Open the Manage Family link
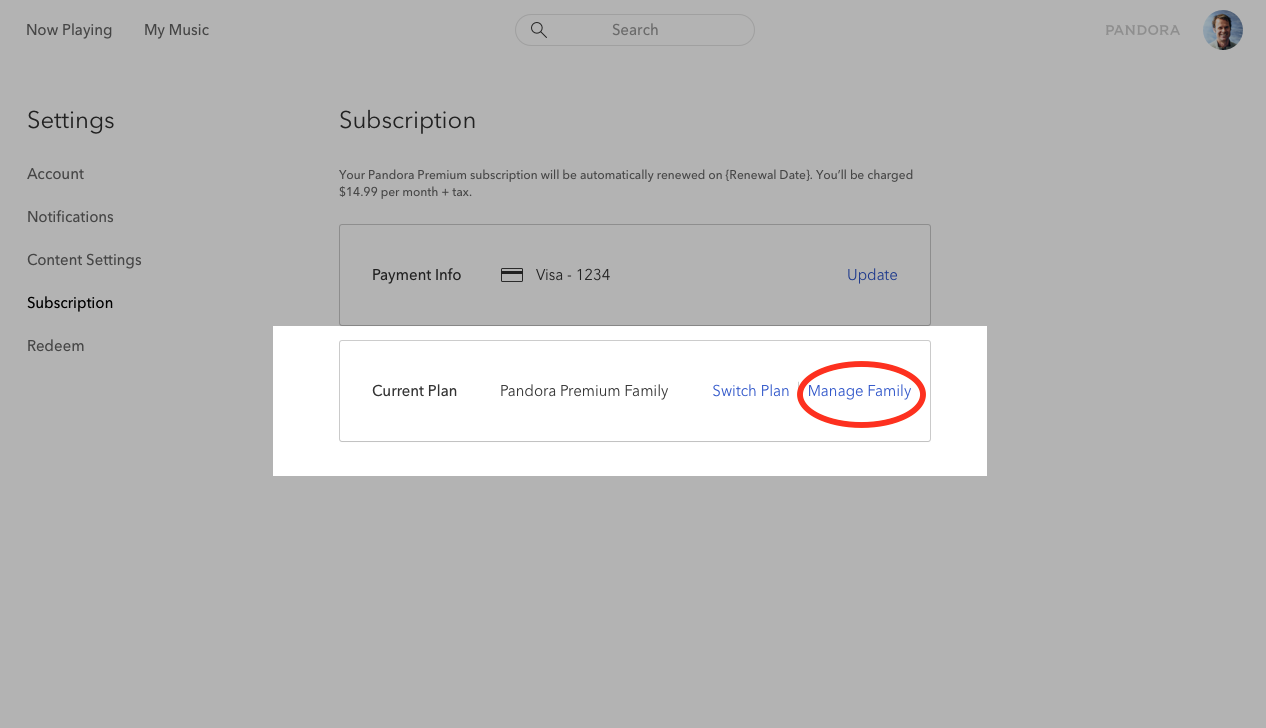The image size is (1266, 728). (859, 391)
